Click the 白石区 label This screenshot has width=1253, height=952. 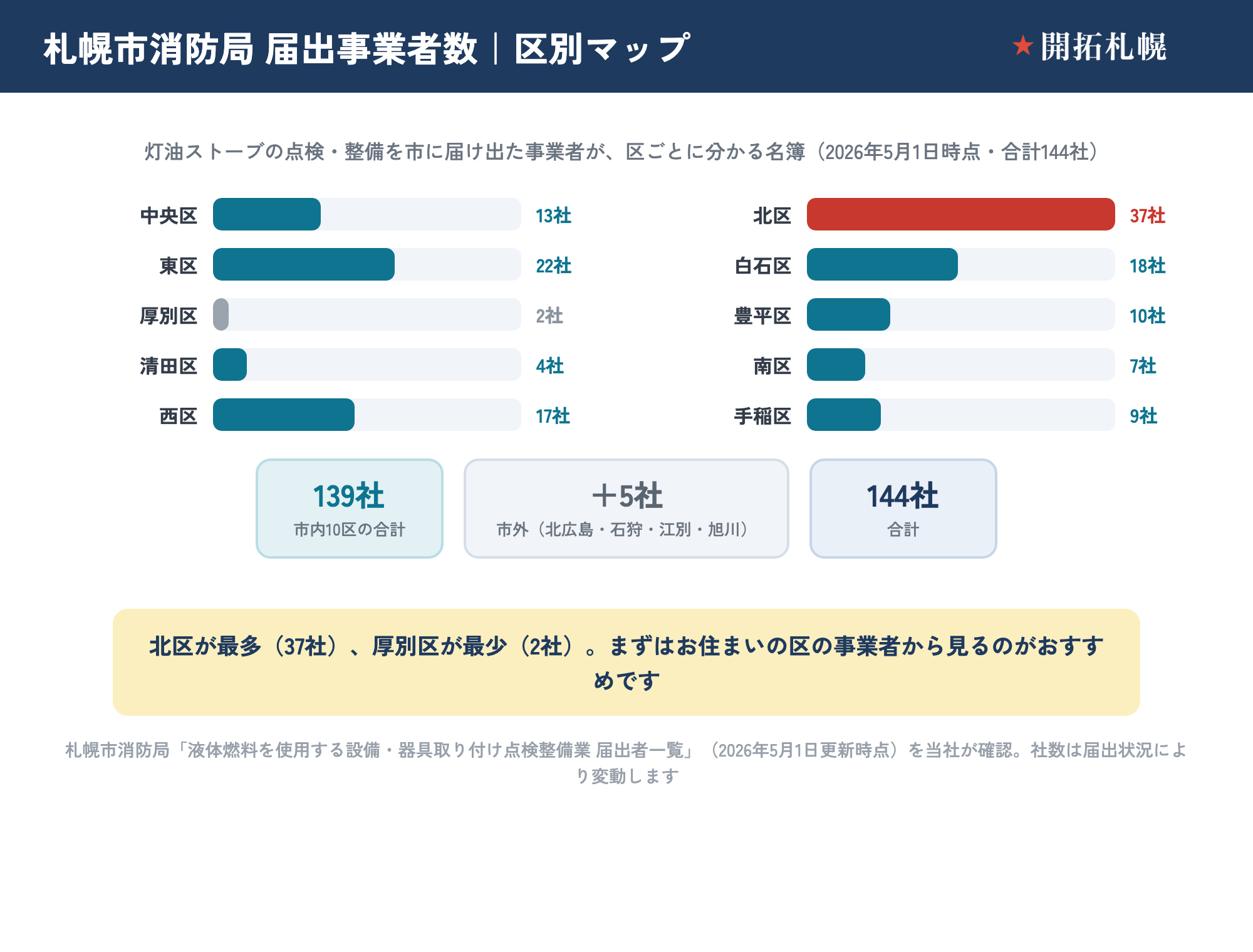point(762,266)
